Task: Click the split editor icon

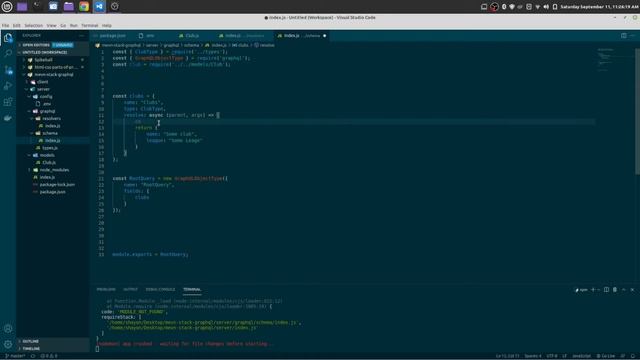Action: click(624, 36)
